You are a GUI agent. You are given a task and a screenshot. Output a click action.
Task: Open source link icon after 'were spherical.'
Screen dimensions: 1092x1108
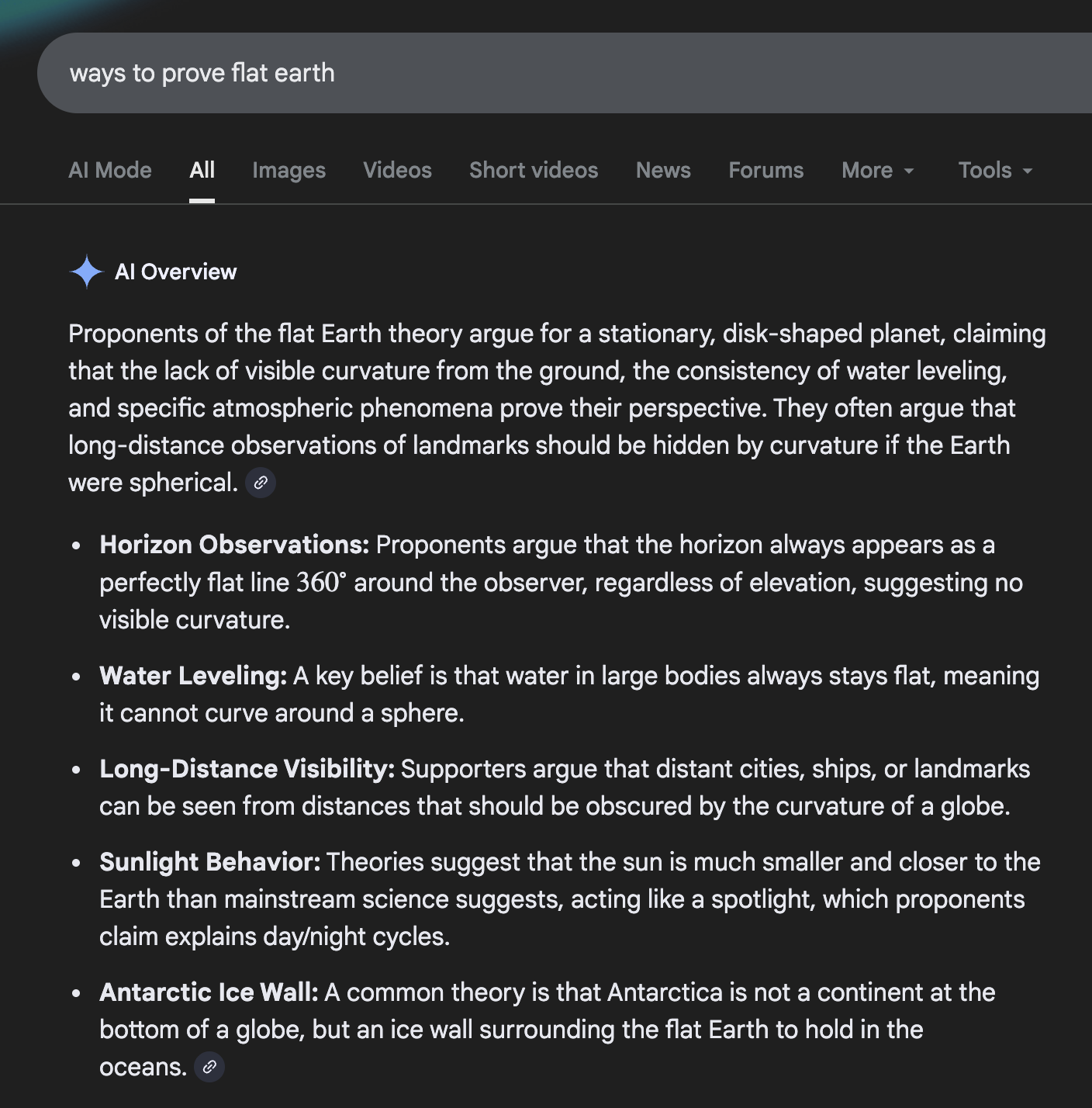click(261, 483)
